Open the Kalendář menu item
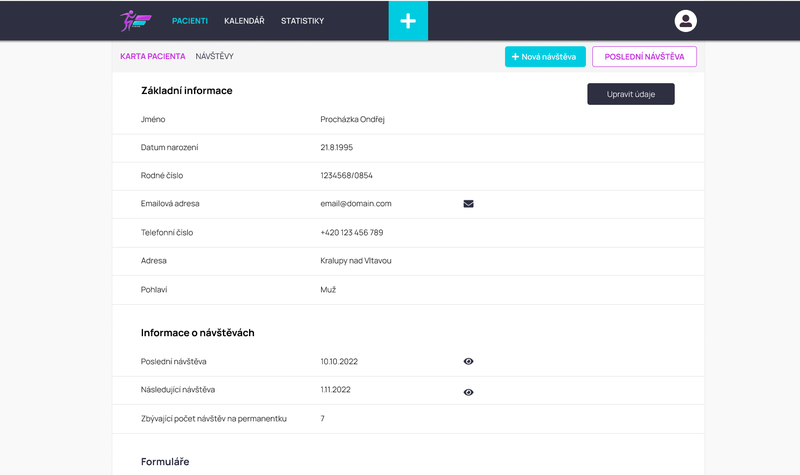Screen dimensions: 800x475 (x=244, y=21)
